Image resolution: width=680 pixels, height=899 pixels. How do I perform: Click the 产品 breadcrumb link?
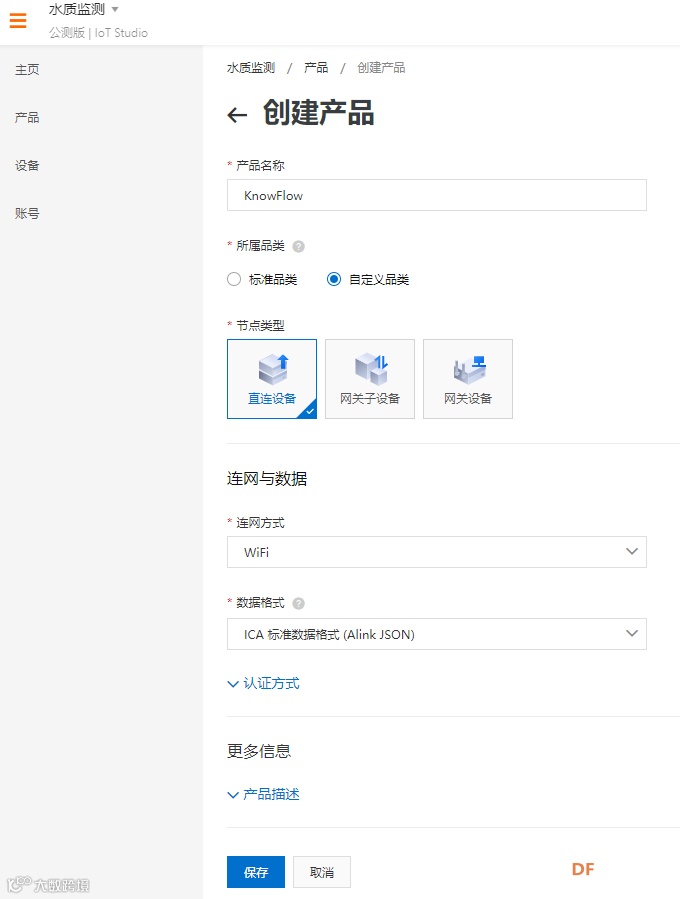coord(316,68)
